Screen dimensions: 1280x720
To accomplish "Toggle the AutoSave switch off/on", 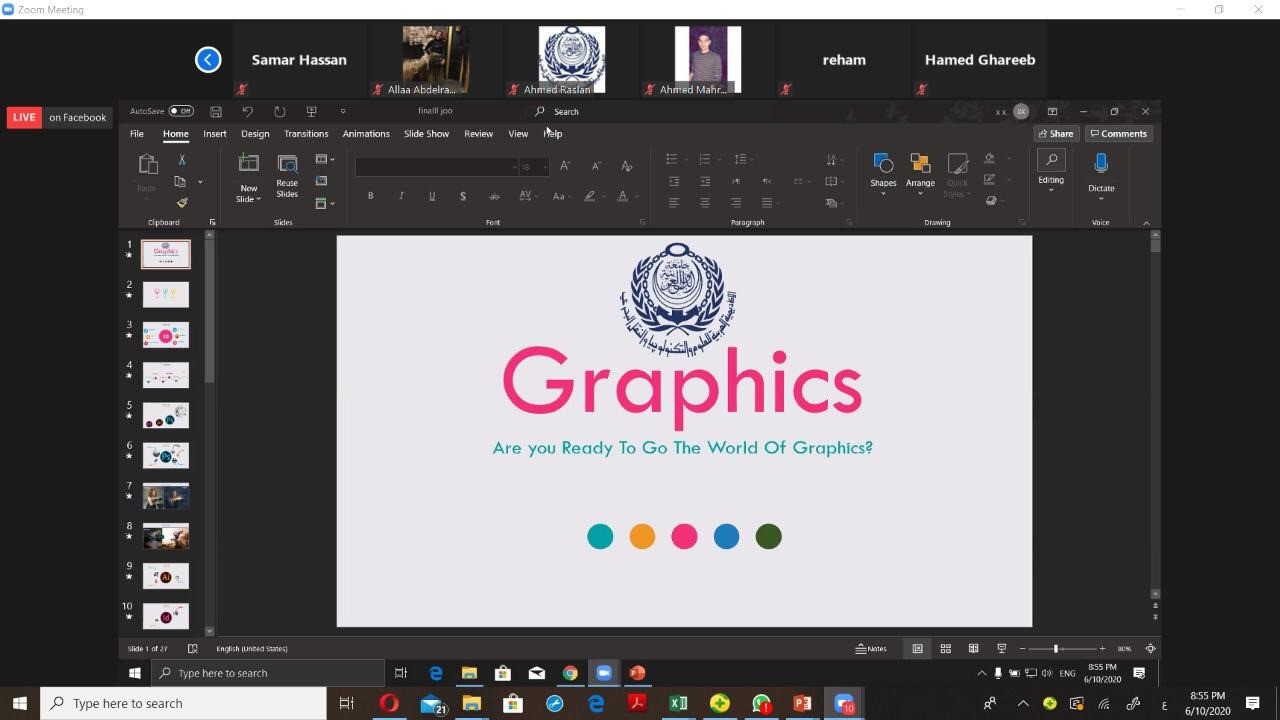I will point(181,111).
